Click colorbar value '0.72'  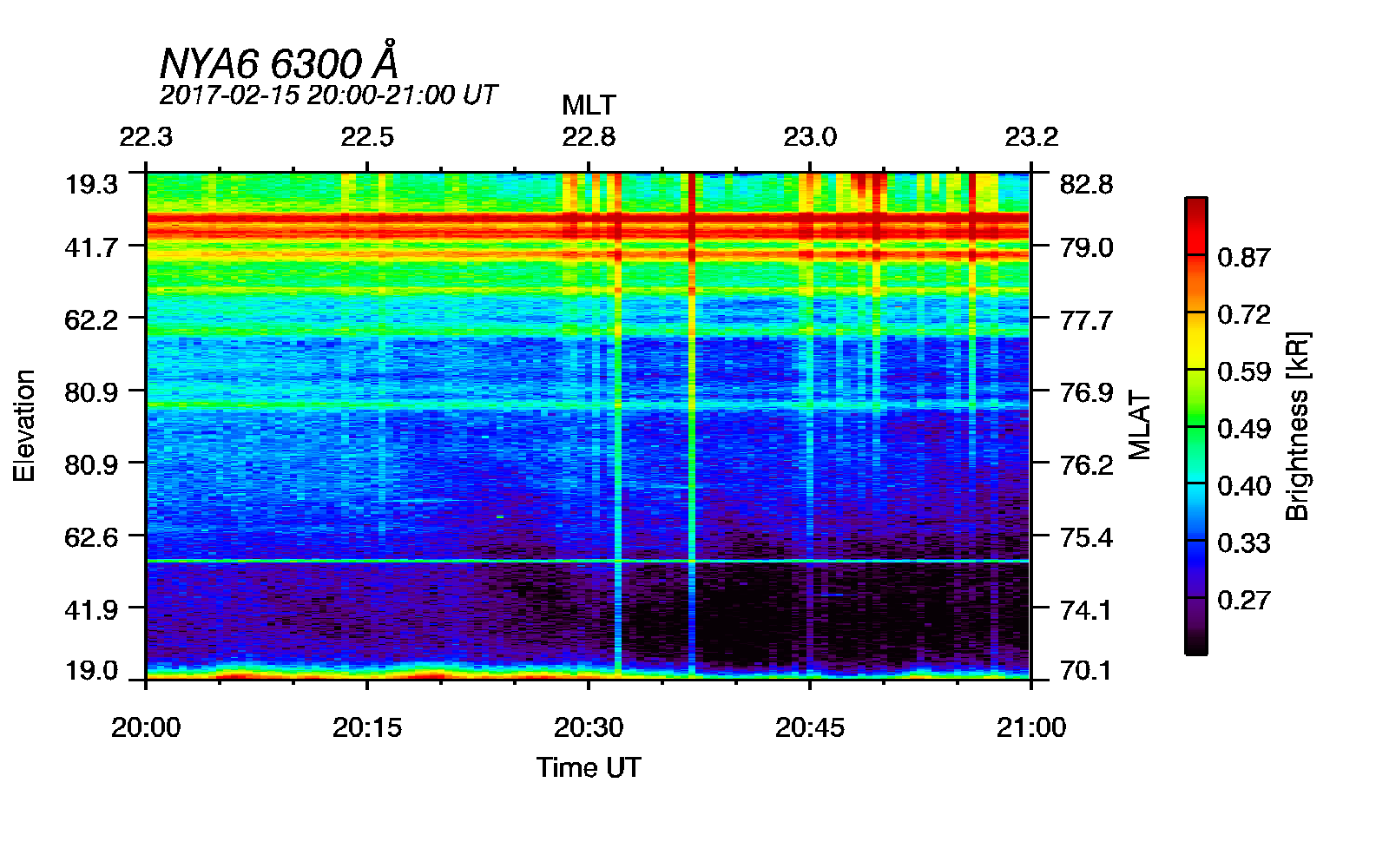[x=1243, y=314]
